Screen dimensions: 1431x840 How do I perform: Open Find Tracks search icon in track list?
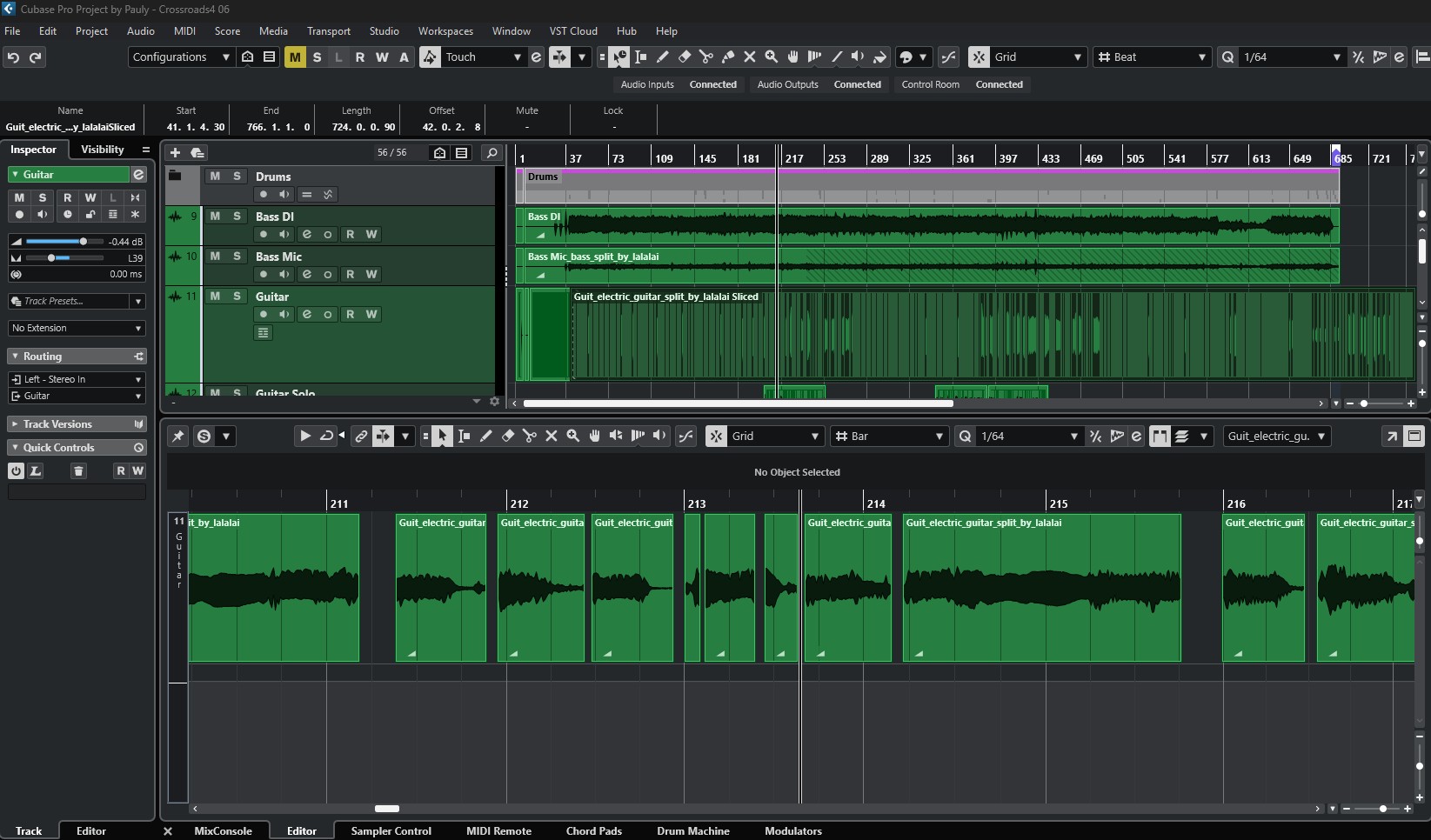click(491, 152)
